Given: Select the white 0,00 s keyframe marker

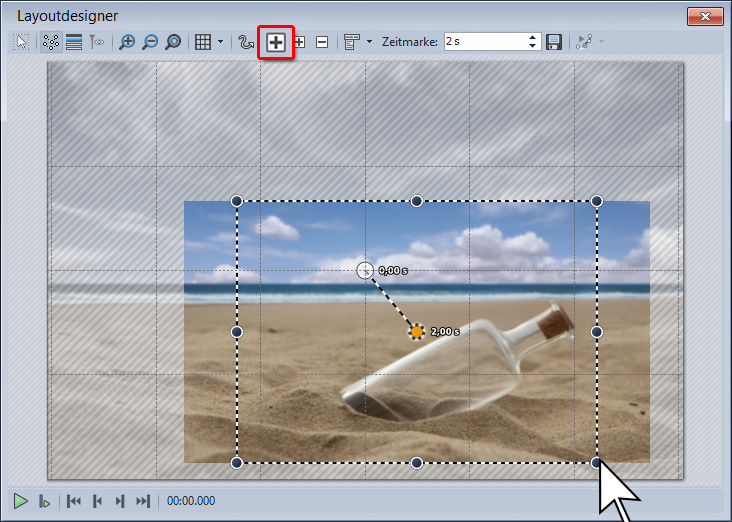Looking at the screenshot, I should pyautogui.click(x=365, y=270).
